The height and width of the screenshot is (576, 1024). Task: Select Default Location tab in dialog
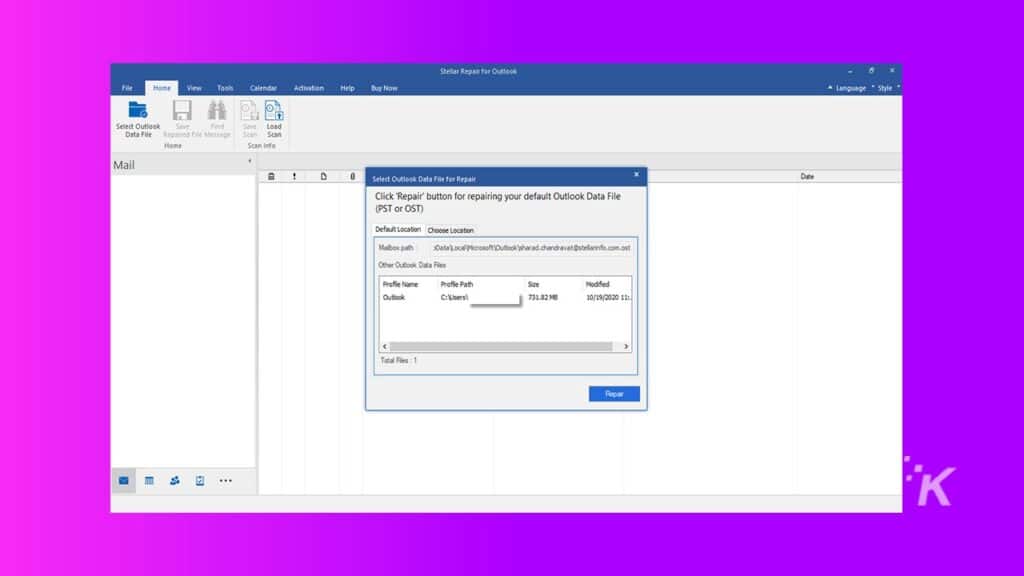coord(398,229)
